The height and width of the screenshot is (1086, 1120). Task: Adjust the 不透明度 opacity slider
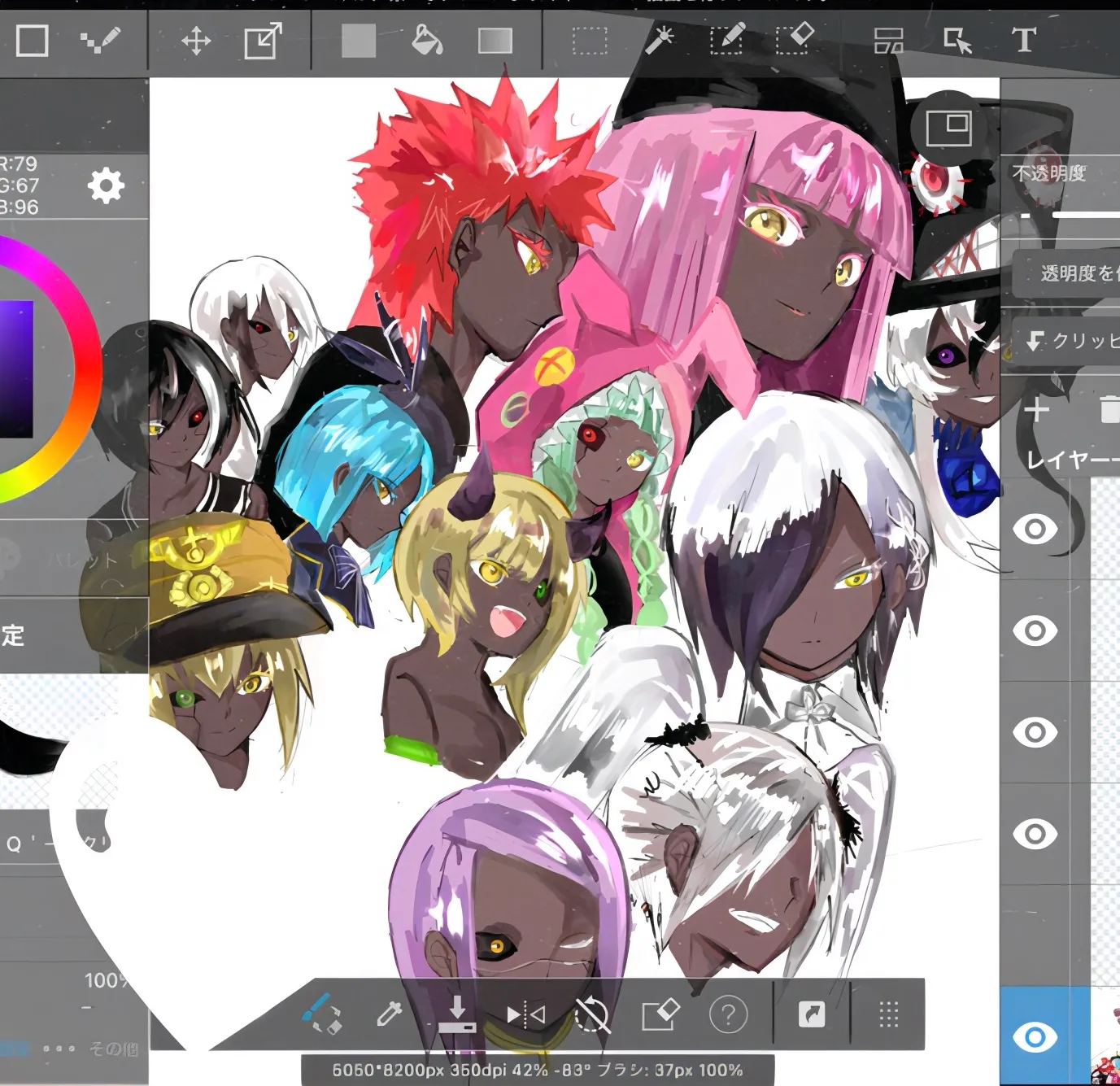[1086, 215]
